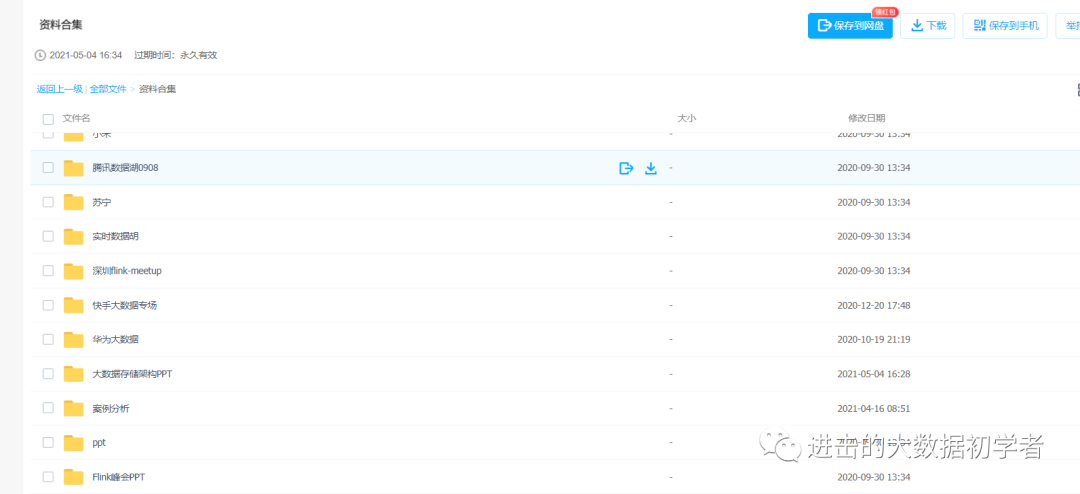Click the folder icon beside 腾讯数据湖0908

[x=74, y=167]
